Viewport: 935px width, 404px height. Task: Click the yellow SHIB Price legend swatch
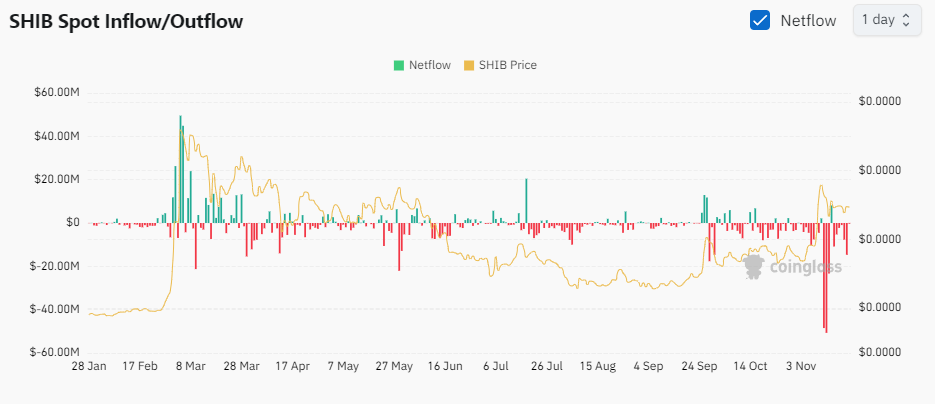(x=469, y=66)
